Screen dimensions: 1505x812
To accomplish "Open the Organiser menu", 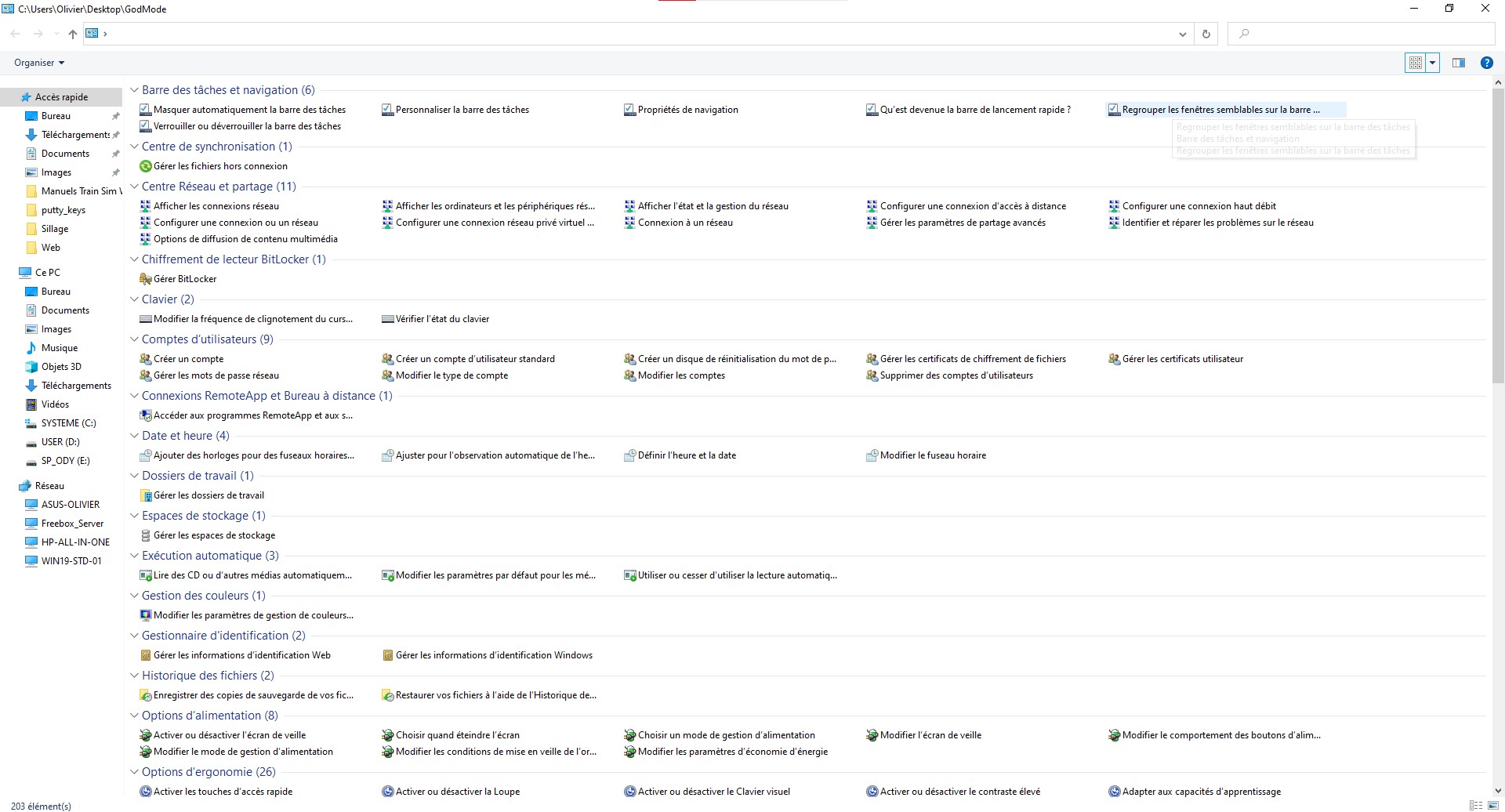I will (x=39, y=63).
